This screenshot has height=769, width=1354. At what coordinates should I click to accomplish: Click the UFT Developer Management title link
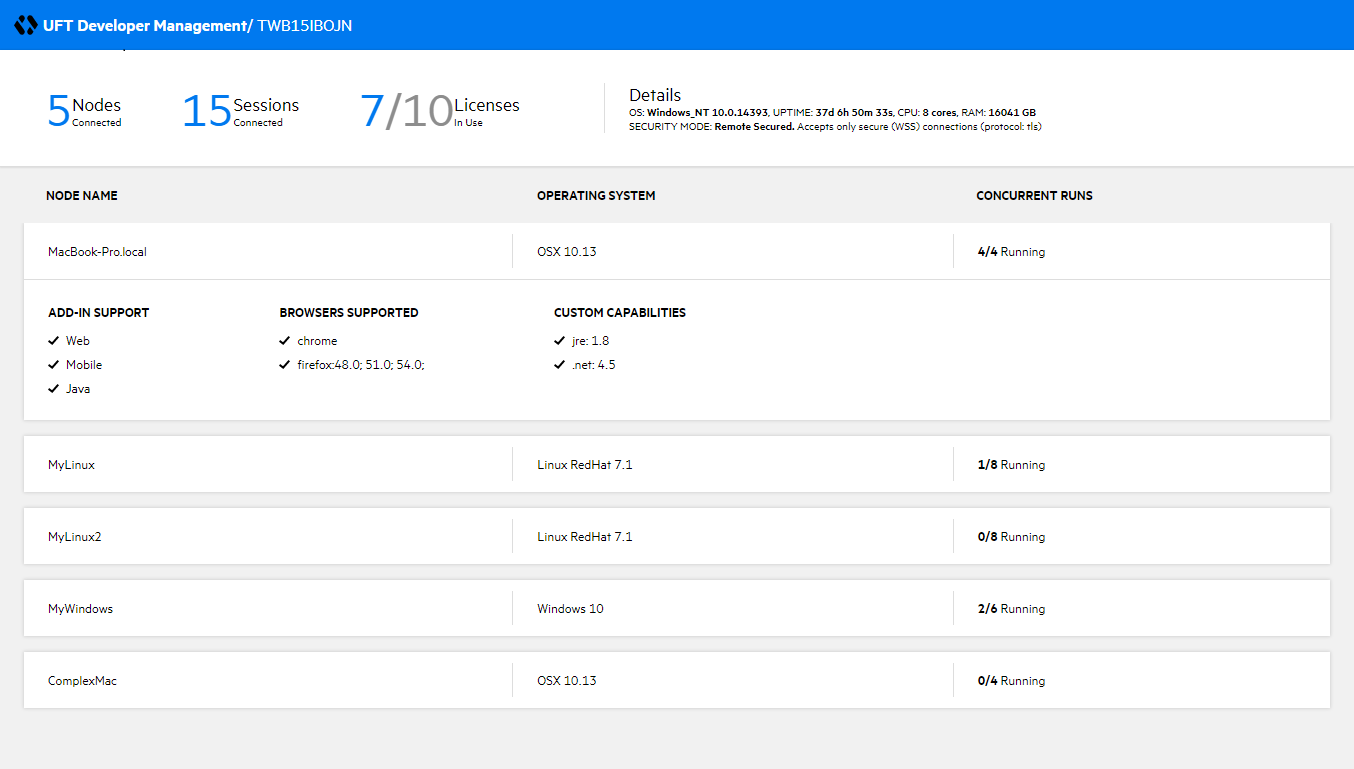147,26
